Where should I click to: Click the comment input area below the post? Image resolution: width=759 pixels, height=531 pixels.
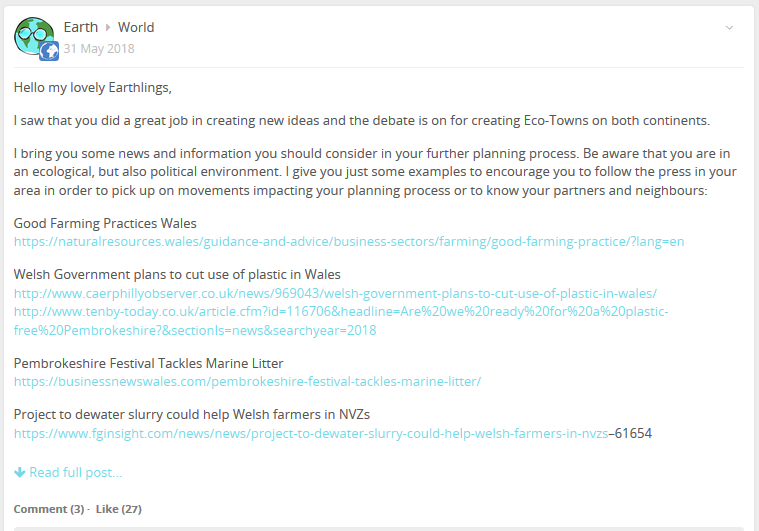tap(379, 529)
